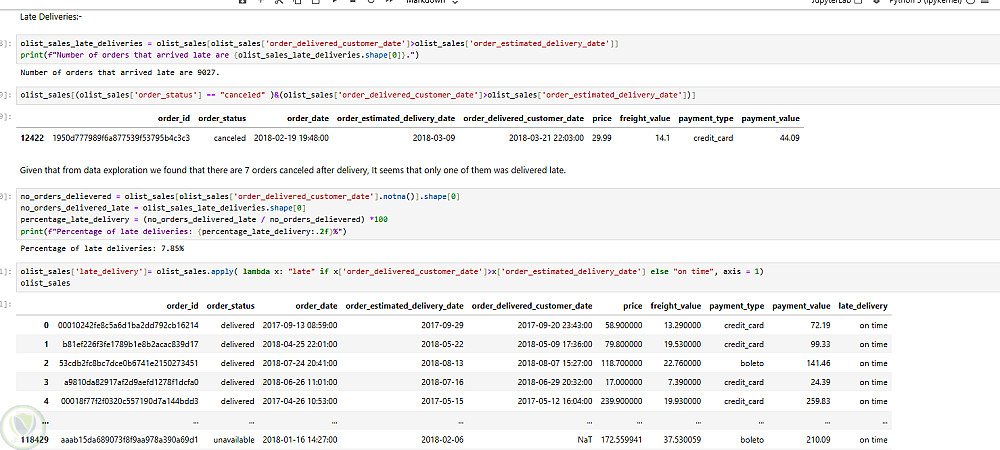This screenshot has height=450, width=1000.
Task: Select freight value 7.390000 in row 3
Action: 684,382
